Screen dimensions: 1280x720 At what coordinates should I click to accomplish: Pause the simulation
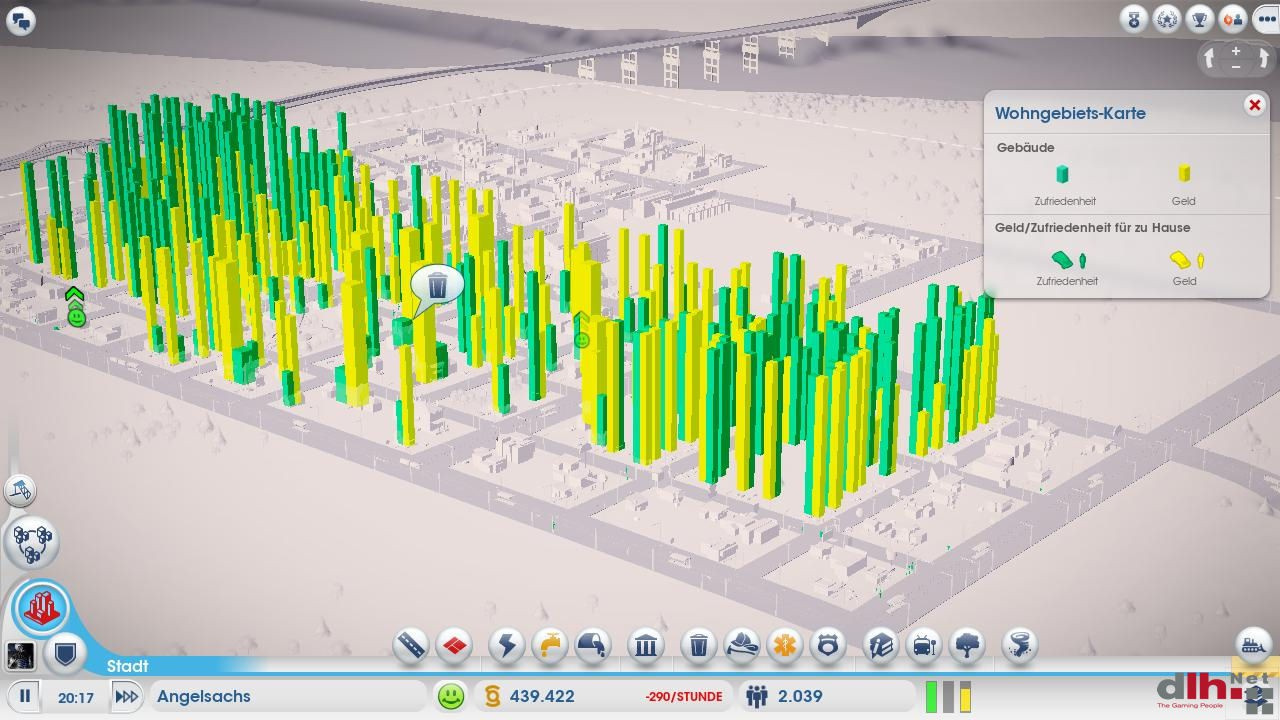[x=25, y=696]
